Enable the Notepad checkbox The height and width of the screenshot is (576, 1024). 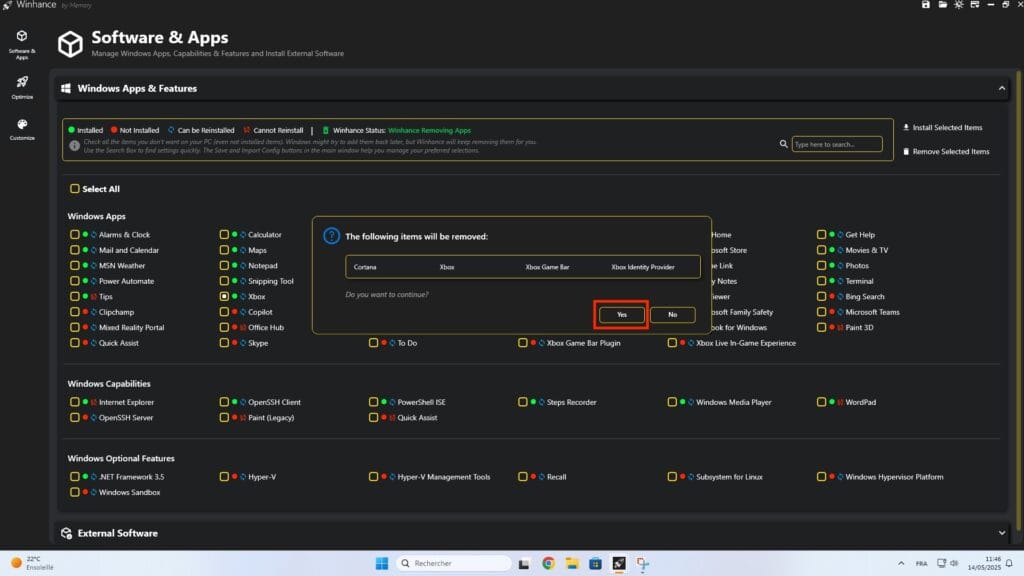point(226,265)
